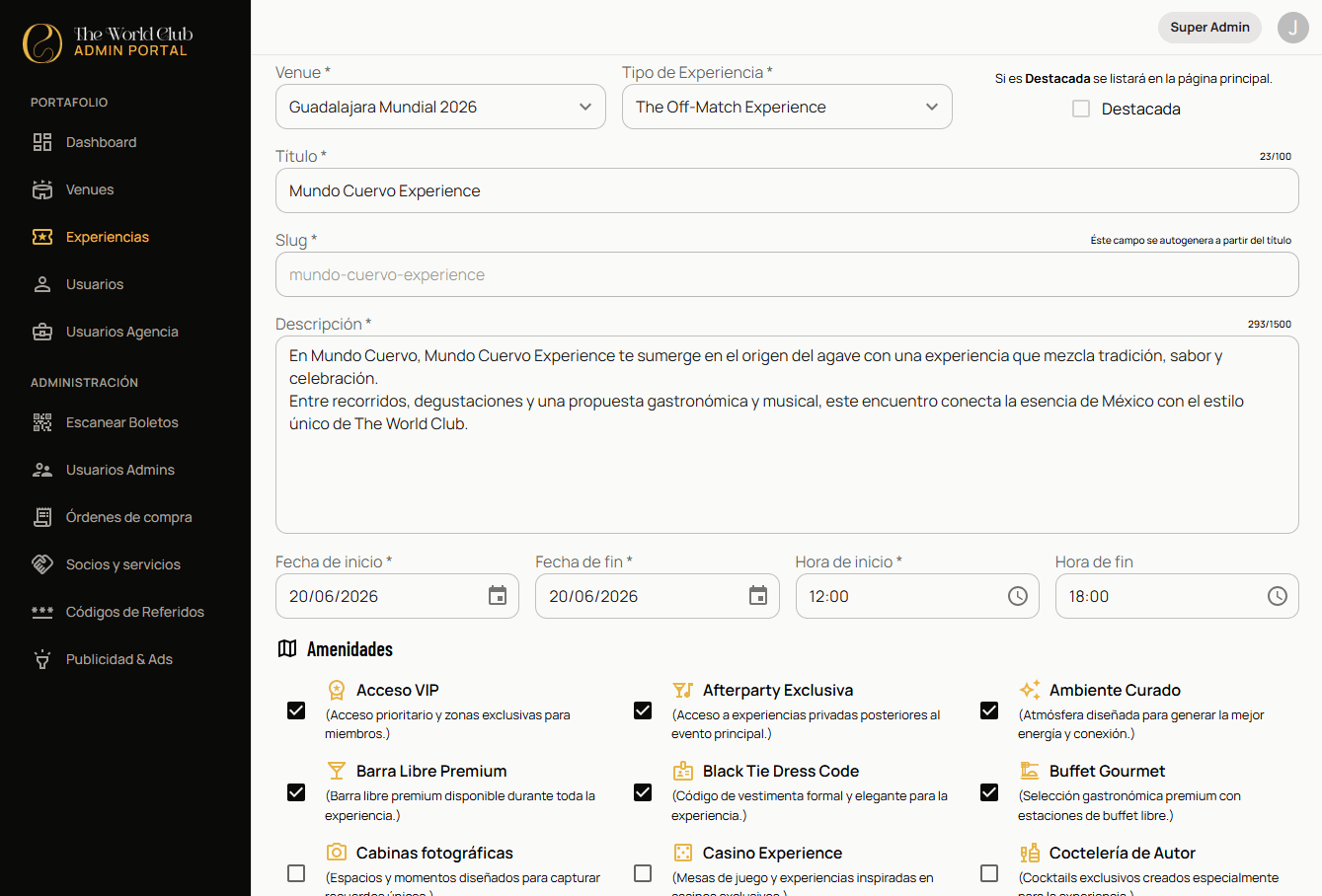Click the Publicidad & Ads icon

(x=42, y=659)
